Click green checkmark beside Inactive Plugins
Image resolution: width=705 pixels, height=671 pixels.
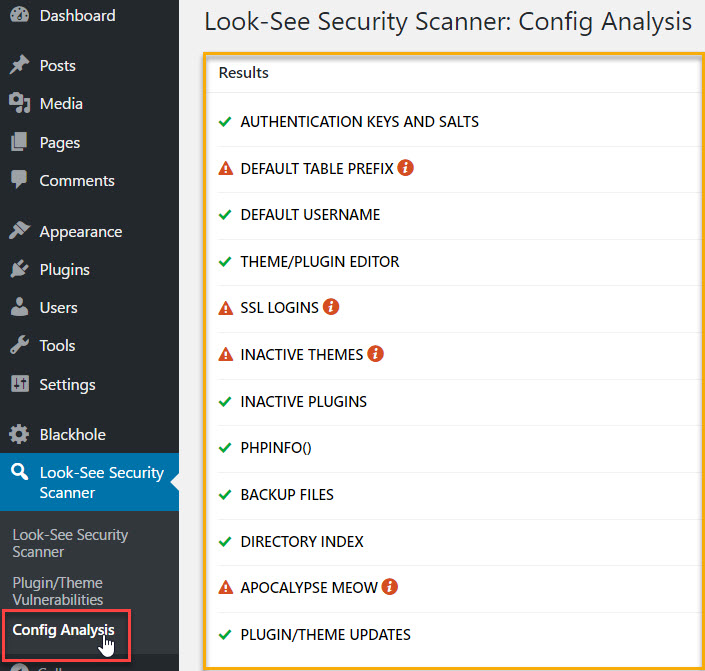coord(225,401)
